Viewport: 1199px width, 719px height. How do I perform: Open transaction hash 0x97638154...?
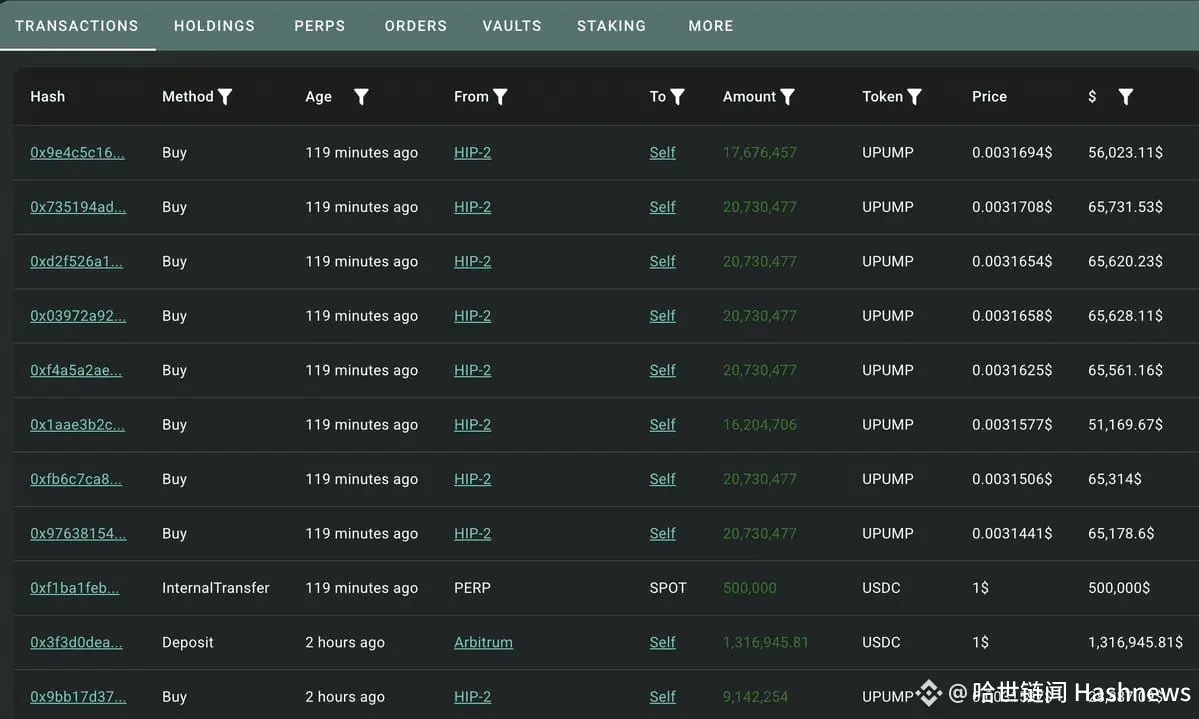78,533
